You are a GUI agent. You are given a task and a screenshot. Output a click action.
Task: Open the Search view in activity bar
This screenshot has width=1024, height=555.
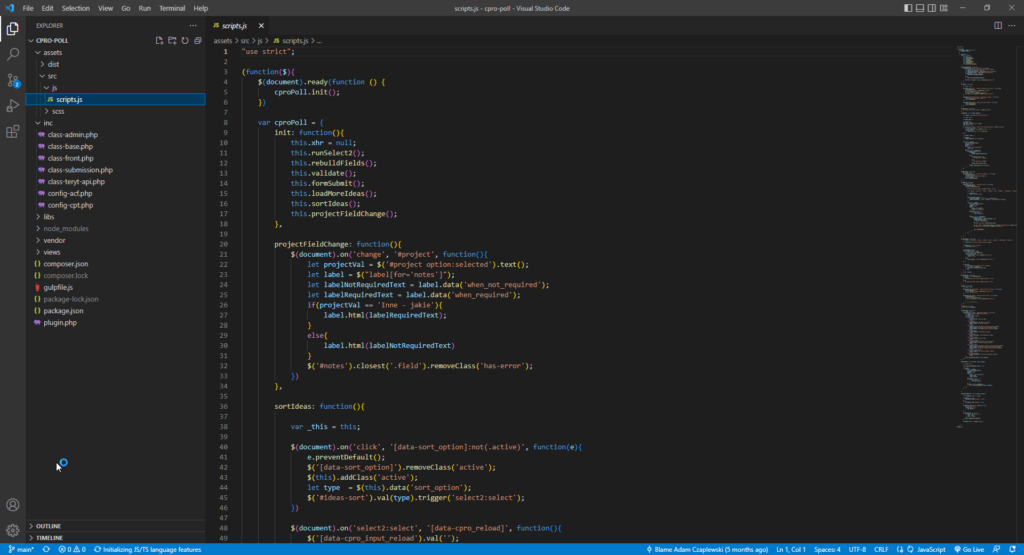(x=12, y=54)
